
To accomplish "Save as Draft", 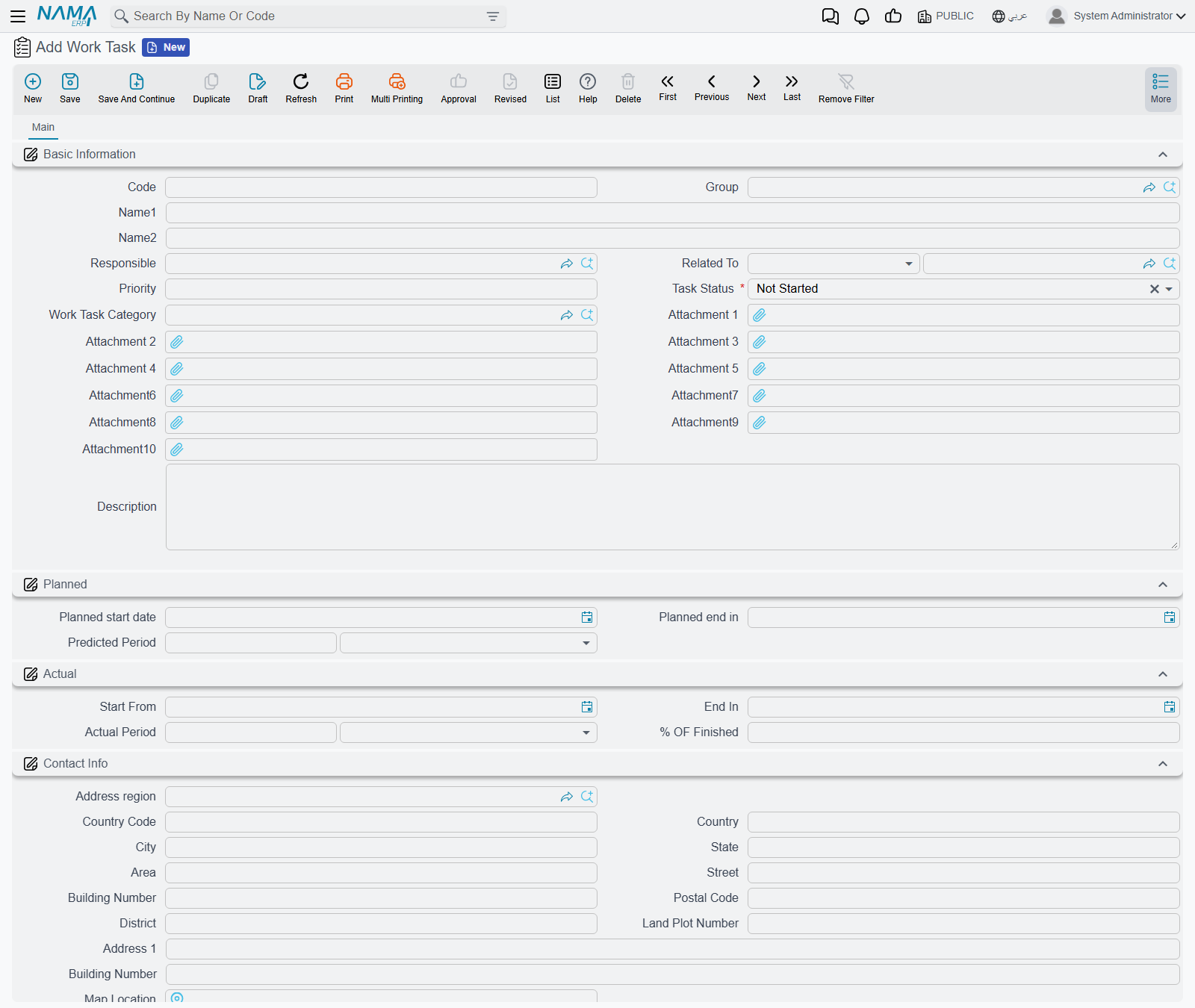I will coord(258,88).
